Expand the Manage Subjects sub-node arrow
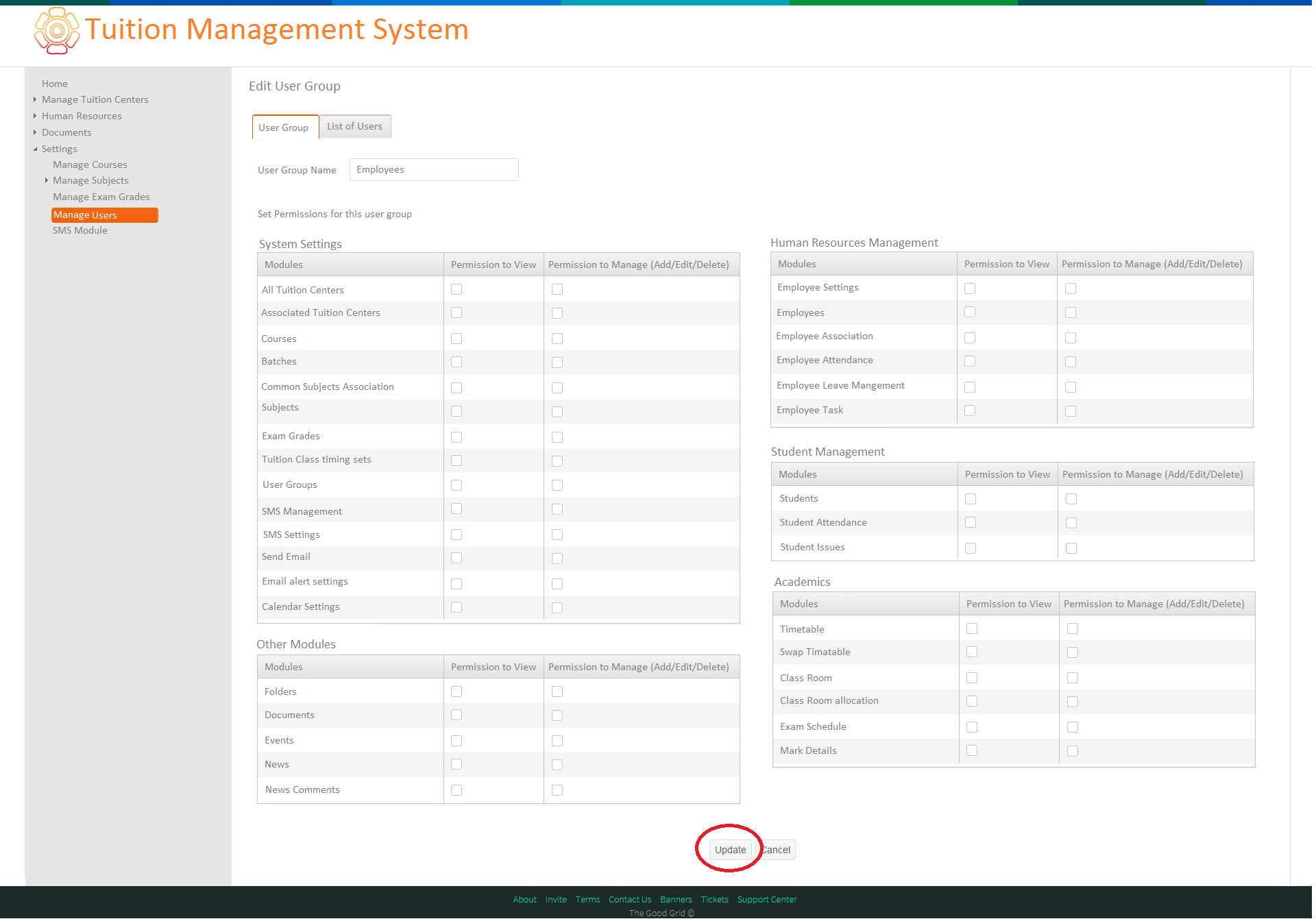 47,181
